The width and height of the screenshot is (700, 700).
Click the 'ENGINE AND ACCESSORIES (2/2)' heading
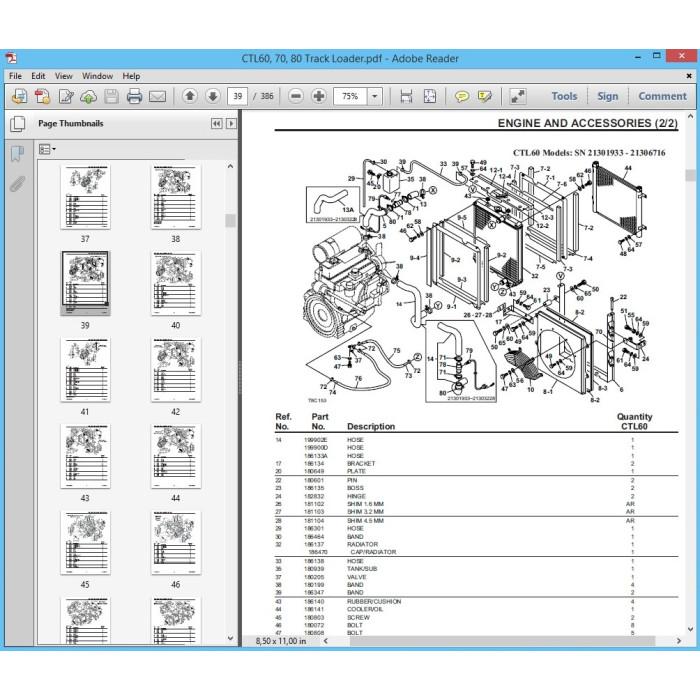click(x=588, y=123)
